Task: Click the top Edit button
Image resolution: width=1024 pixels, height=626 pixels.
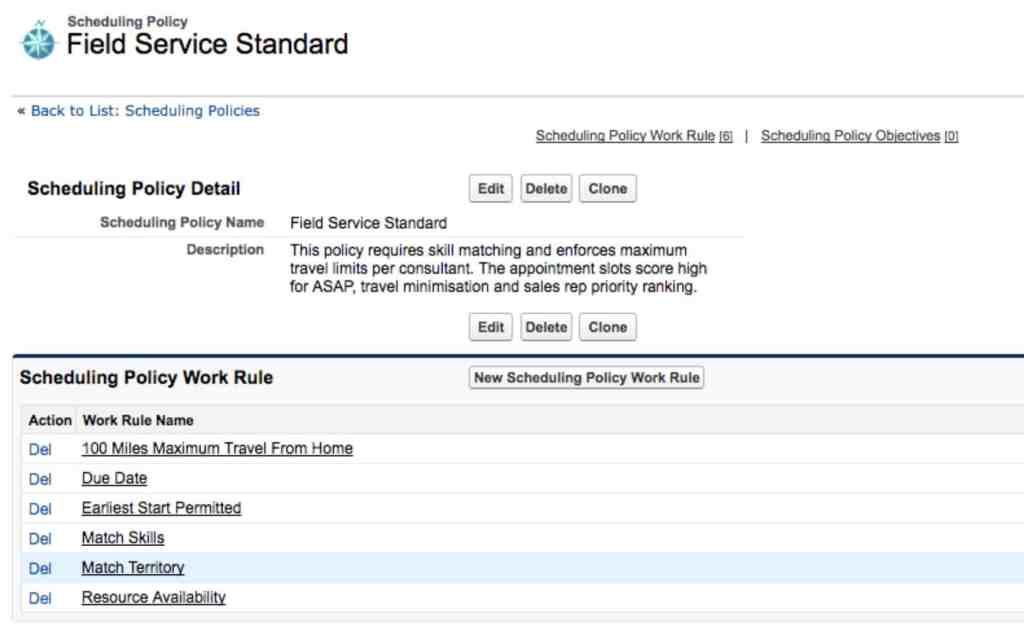Action: (491, 189)
